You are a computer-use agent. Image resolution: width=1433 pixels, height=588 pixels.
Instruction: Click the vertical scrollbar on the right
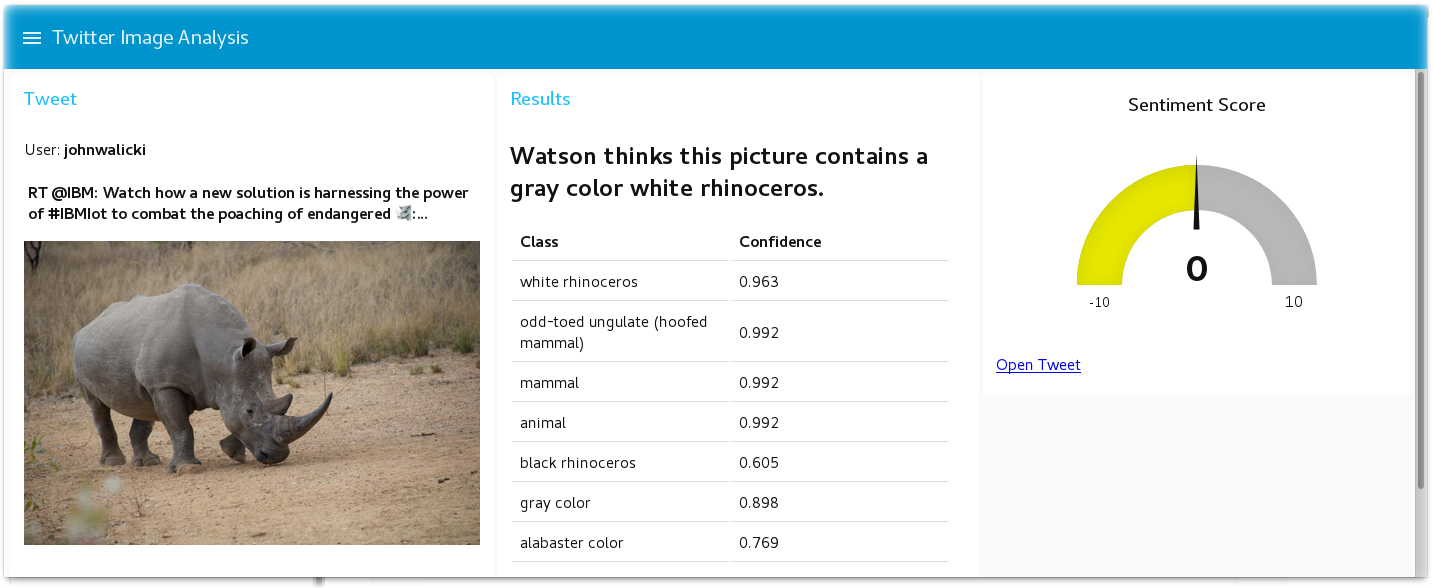[1421, 280]
